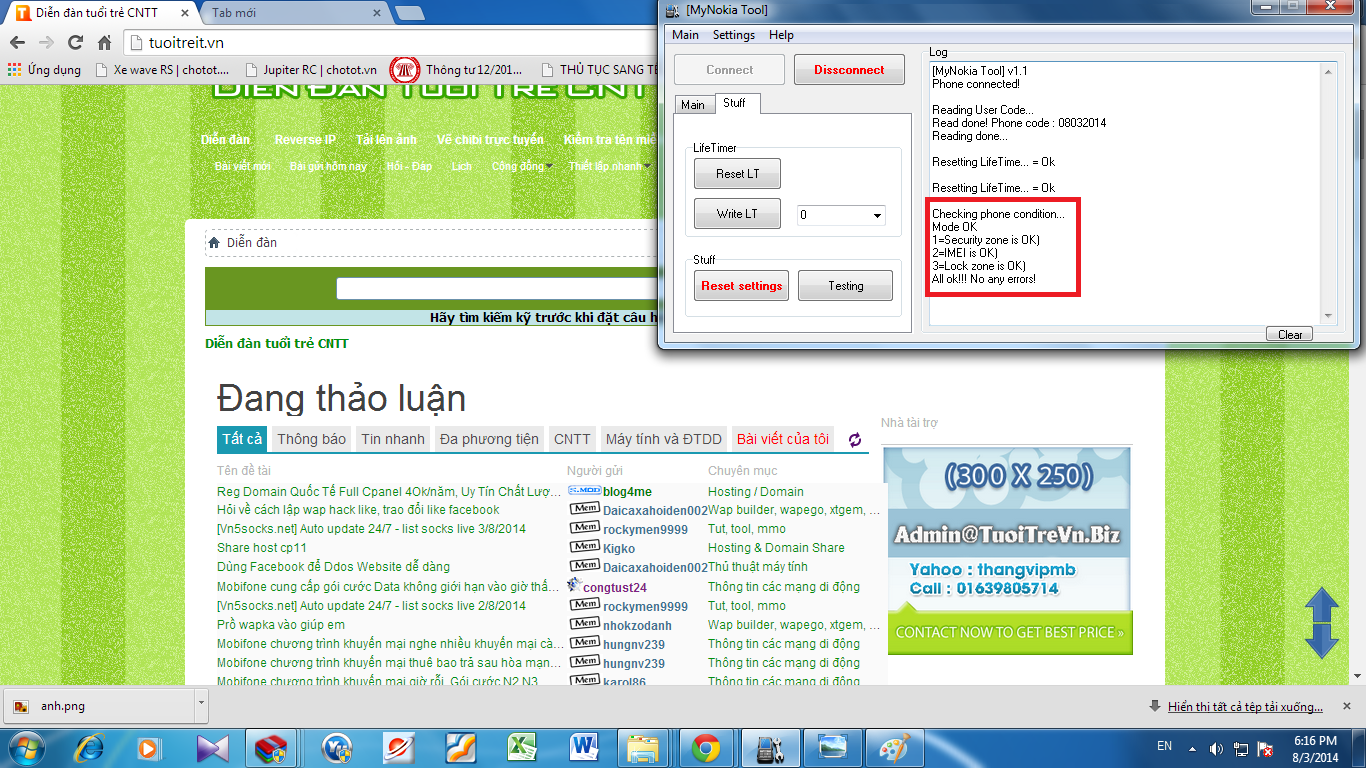Viewport: 1366px width, 768px height.
Task: Open Google Chrome from the taskbar
Action: (706, 747)
